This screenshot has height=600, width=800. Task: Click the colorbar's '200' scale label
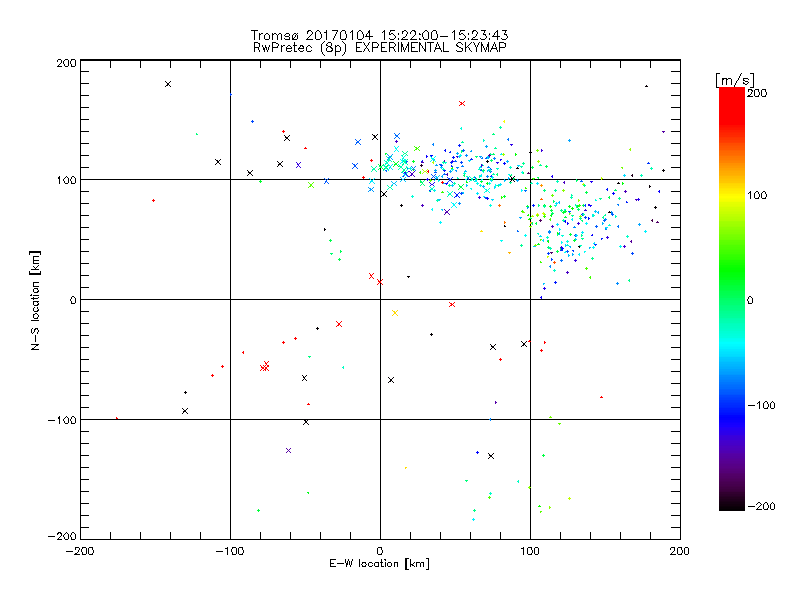click(x=757, y=93)
